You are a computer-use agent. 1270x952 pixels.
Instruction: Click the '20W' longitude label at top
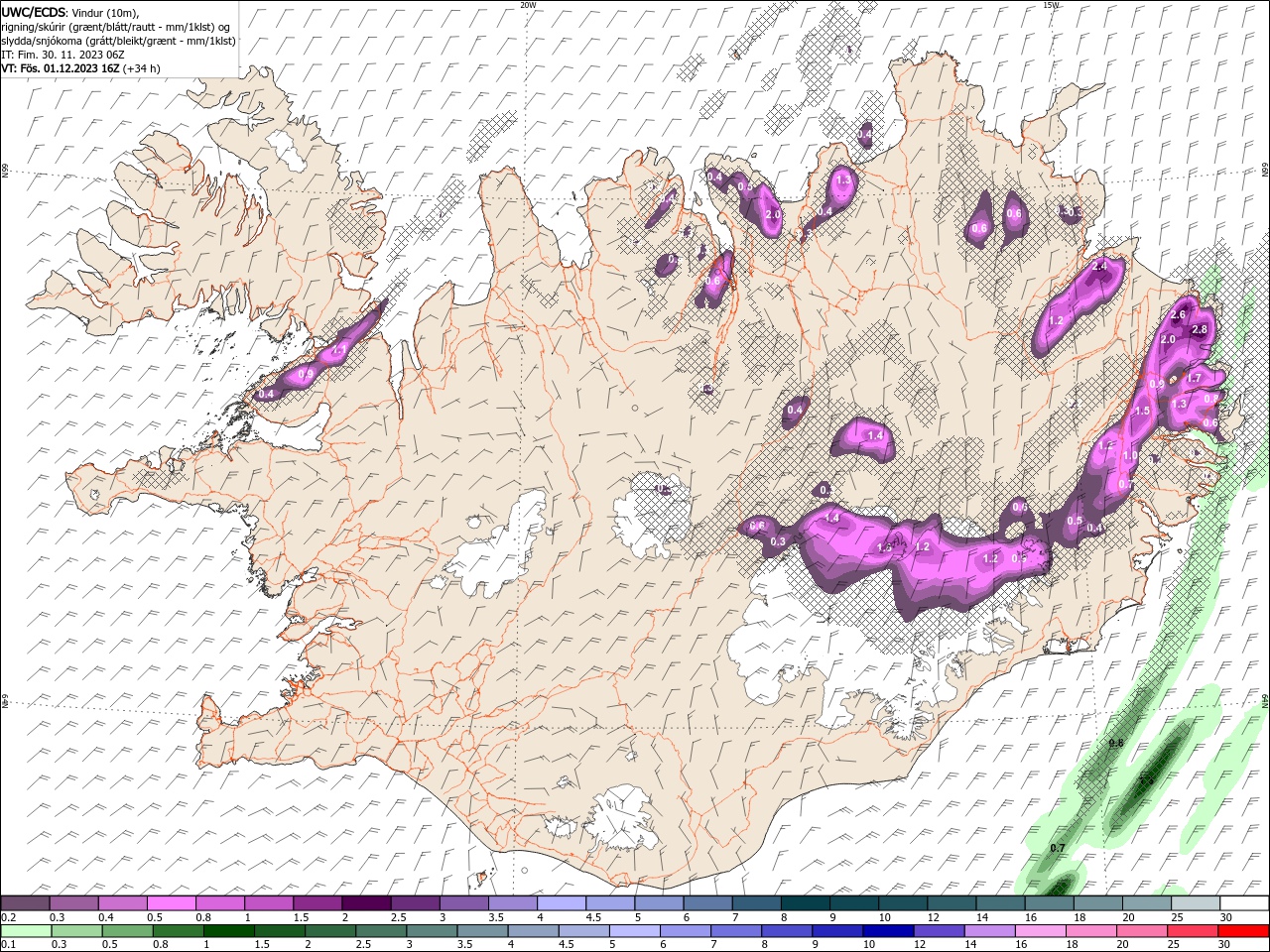(x=528, y=5)
